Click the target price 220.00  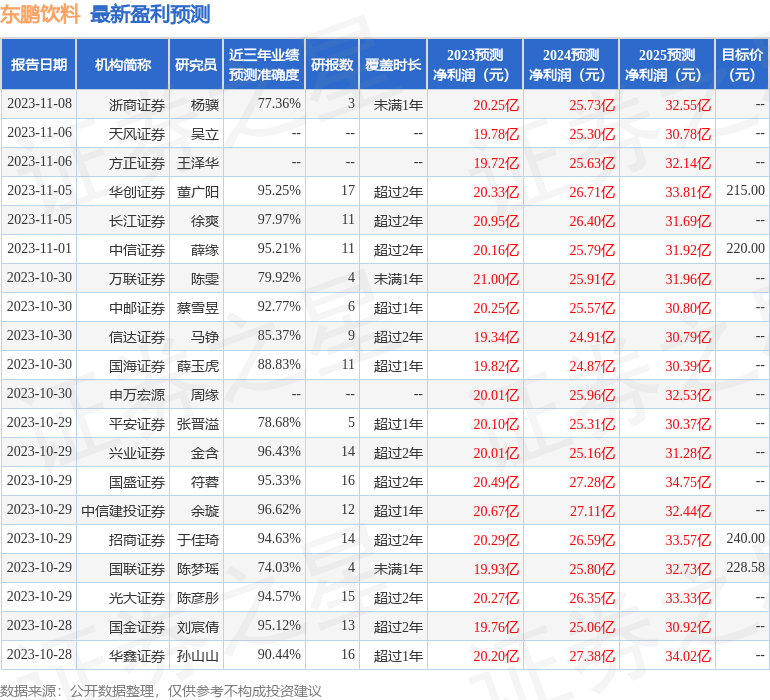745,248
